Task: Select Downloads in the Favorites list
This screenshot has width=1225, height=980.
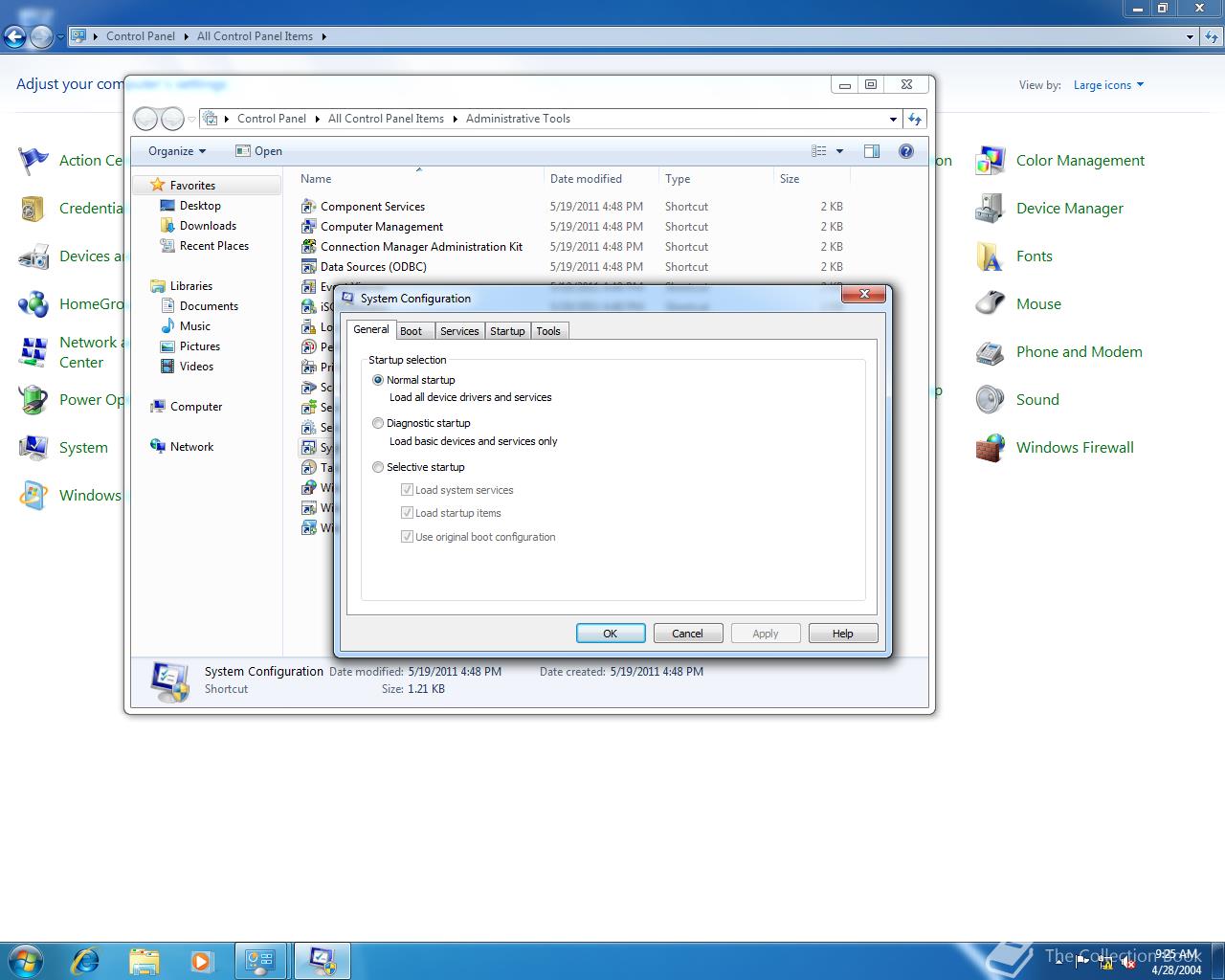Action: (208, 226)
